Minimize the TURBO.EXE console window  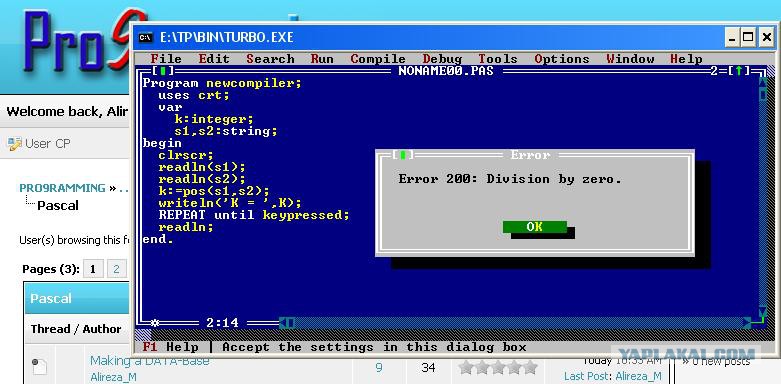(732, 37)
